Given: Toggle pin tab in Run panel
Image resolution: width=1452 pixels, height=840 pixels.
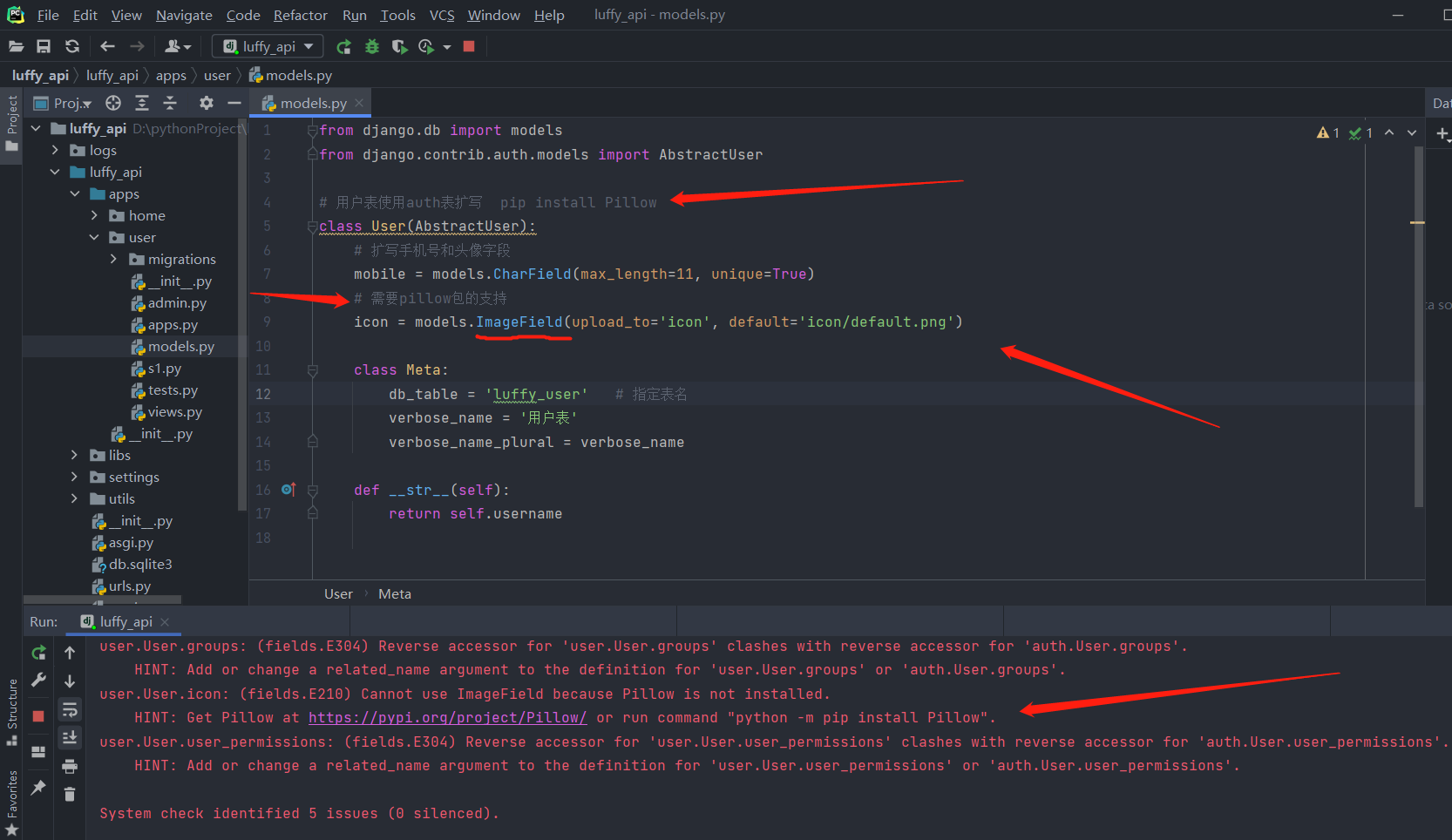Looking at the screenshot, I should [38, 788].
